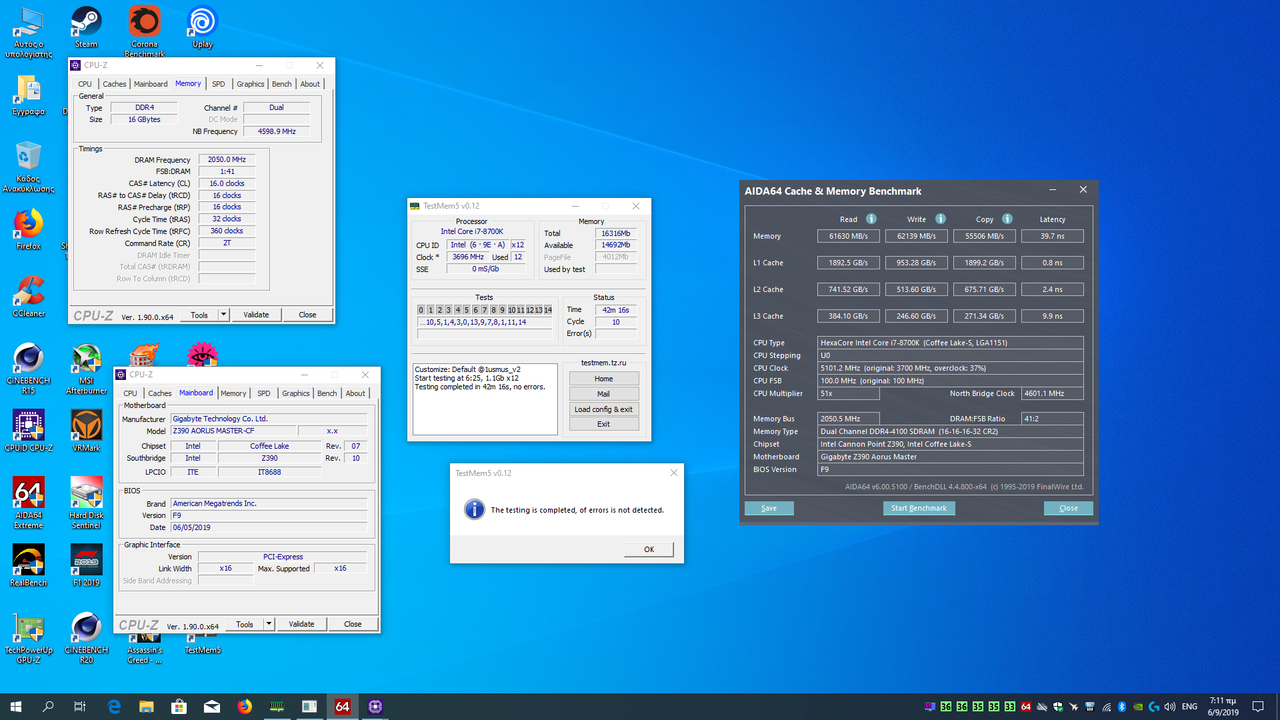Launch AIDA64 Extreme desktop shortcut
Image resolution: width=1280 pixels, height=720 pixels.
point(28,502)
